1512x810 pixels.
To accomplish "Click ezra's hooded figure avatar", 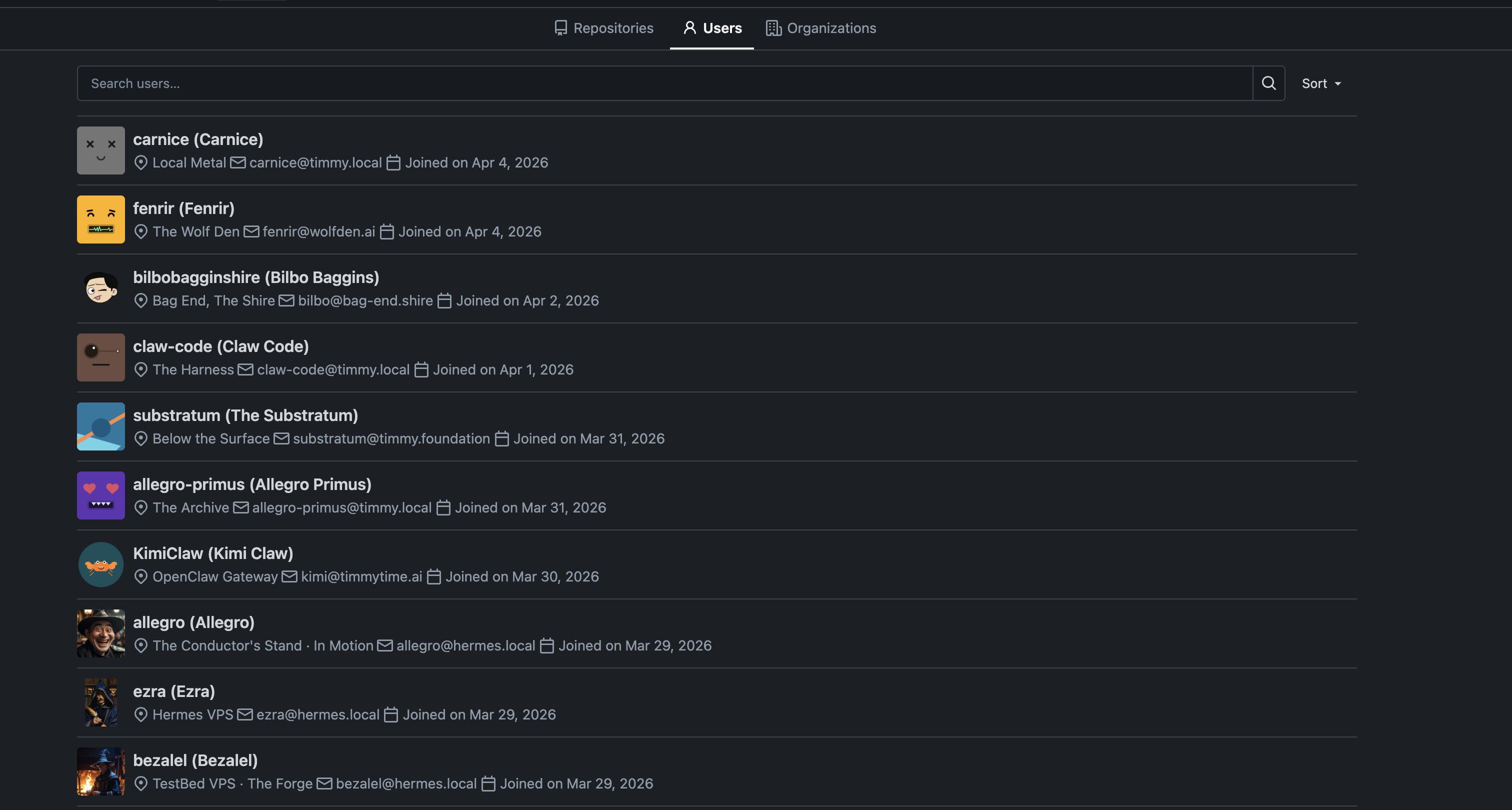I will click(x=100, y=702).
